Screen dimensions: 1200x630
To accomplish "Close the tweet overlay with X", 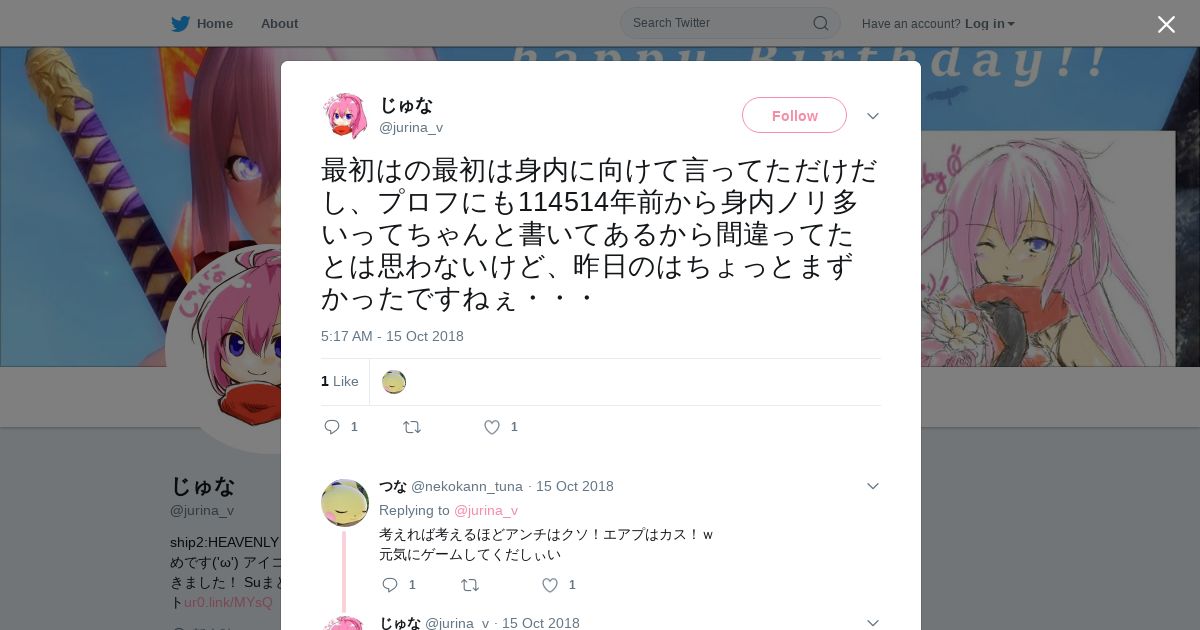I will 1166,24.
